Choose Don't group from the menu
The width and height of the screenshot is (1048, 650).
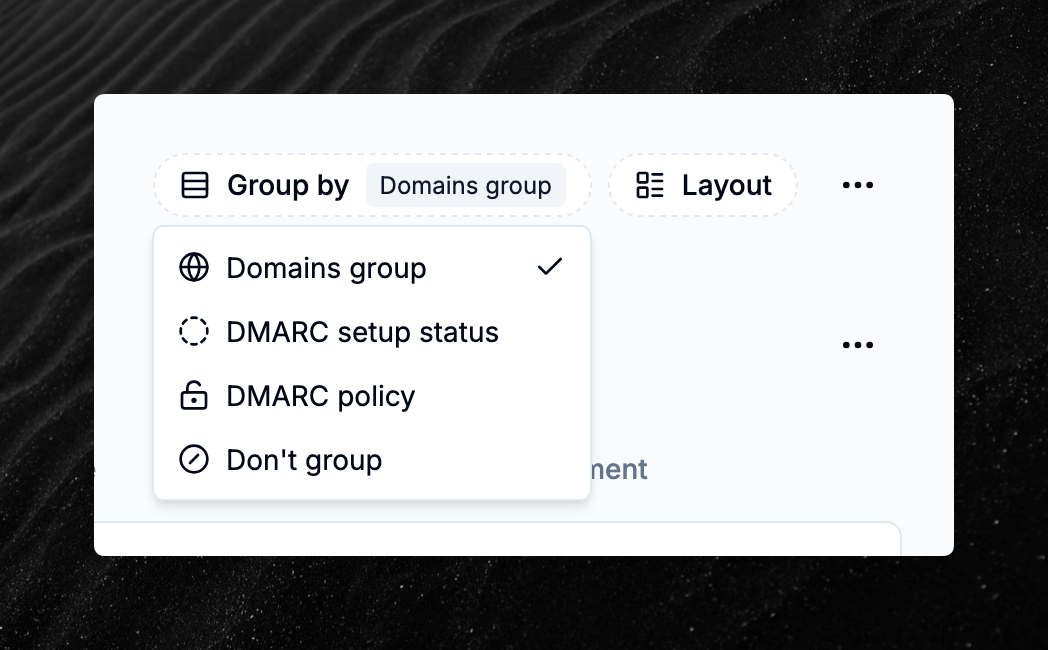pyautogui.click(x=304, y=459)
